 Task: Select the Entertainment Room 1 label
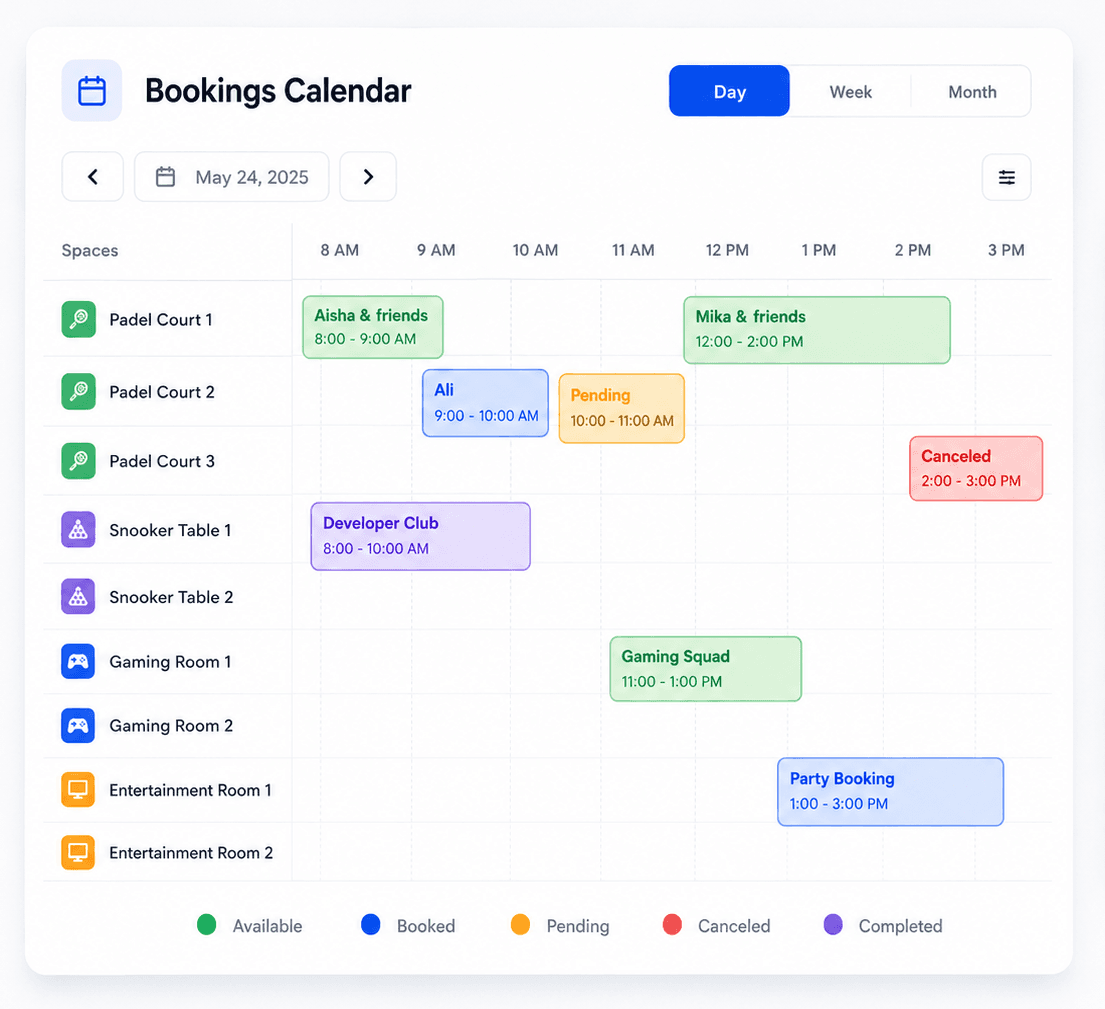(x=190, y=791)
